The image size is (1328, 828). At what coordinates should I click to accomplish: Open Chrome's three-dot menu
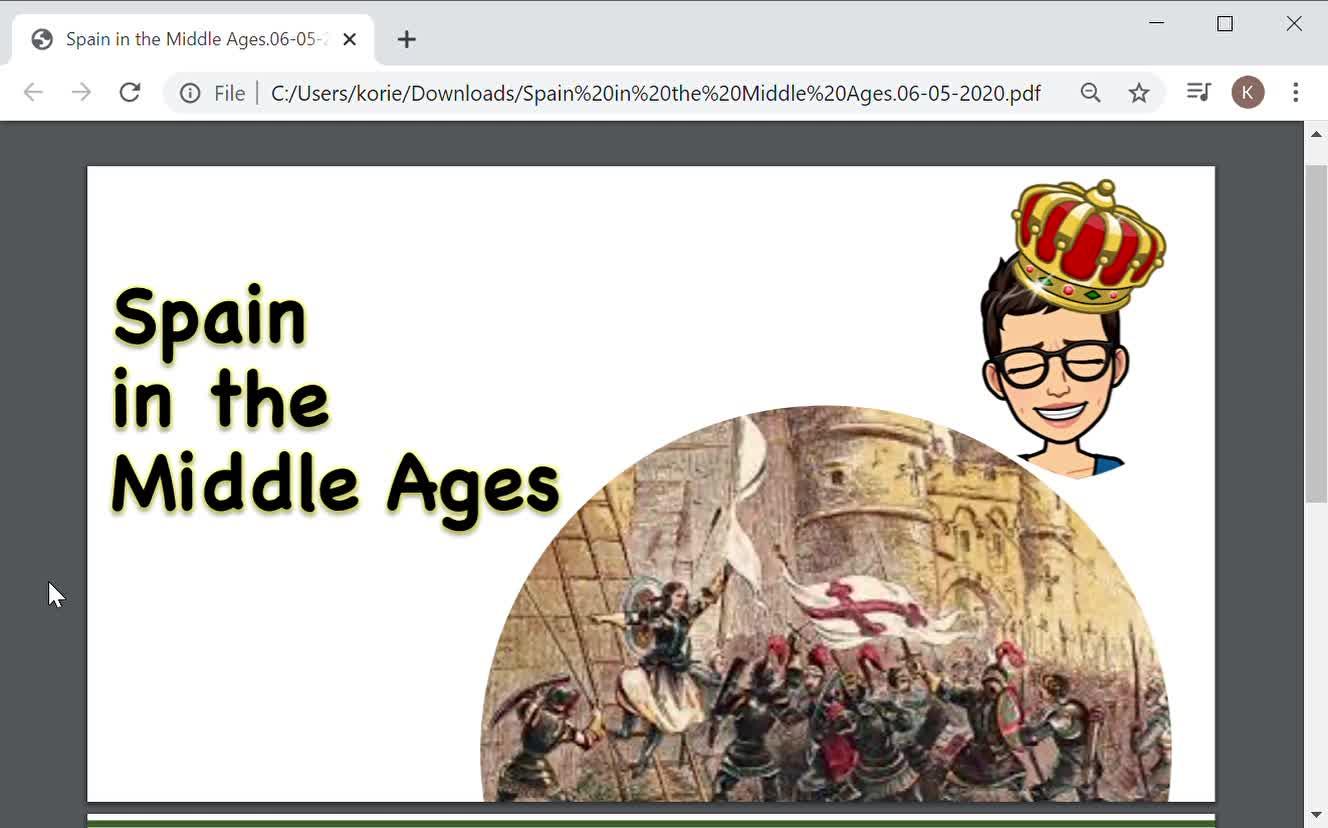pos(1296,93)
